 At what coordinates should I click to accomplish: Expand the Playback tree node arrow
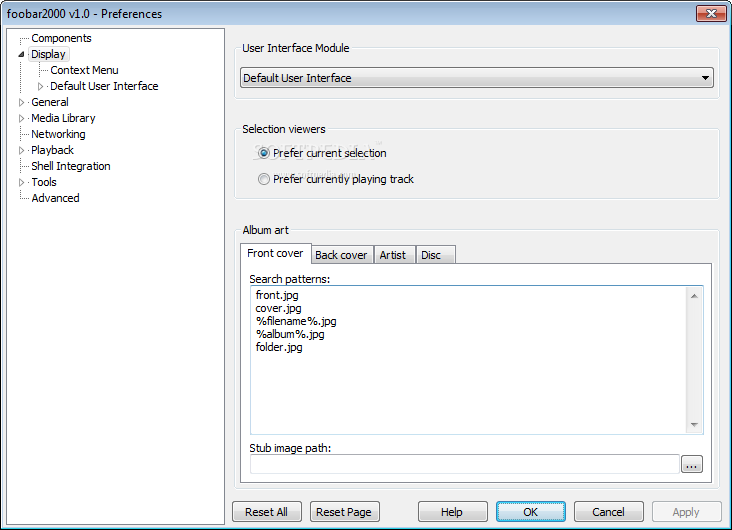[x=21, y=150]
